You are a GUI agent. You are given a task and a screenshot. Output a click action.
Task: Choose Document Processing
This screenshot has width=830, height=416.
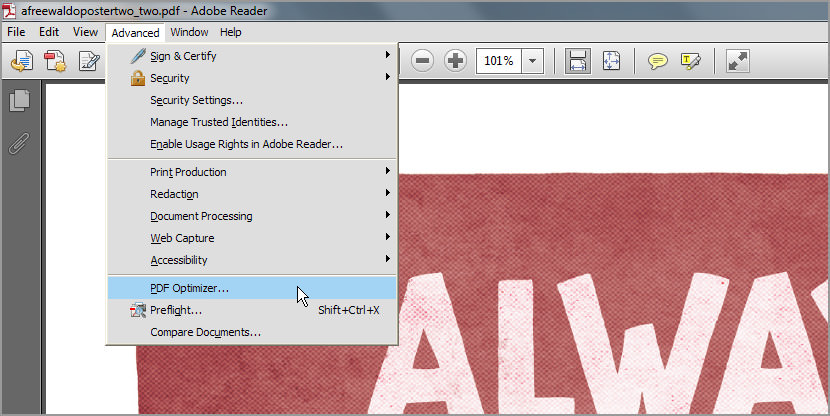pos(252,216)
